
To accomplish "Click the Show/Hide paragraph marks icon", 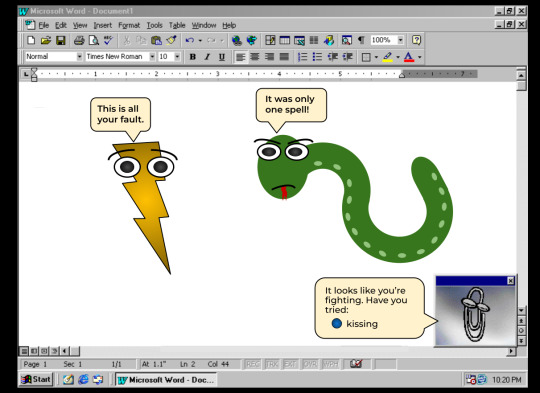I will click(361, 40).
